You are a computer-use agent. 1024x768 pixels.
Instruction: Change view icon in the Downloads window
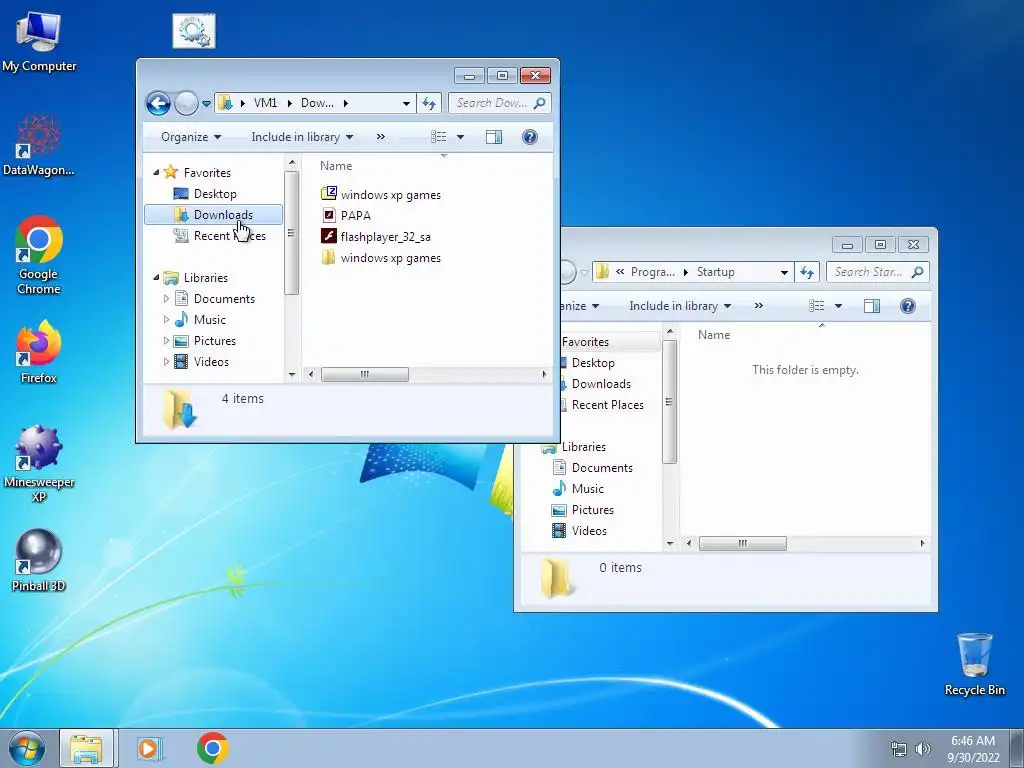pyautogui.click(x=439, y=136)
